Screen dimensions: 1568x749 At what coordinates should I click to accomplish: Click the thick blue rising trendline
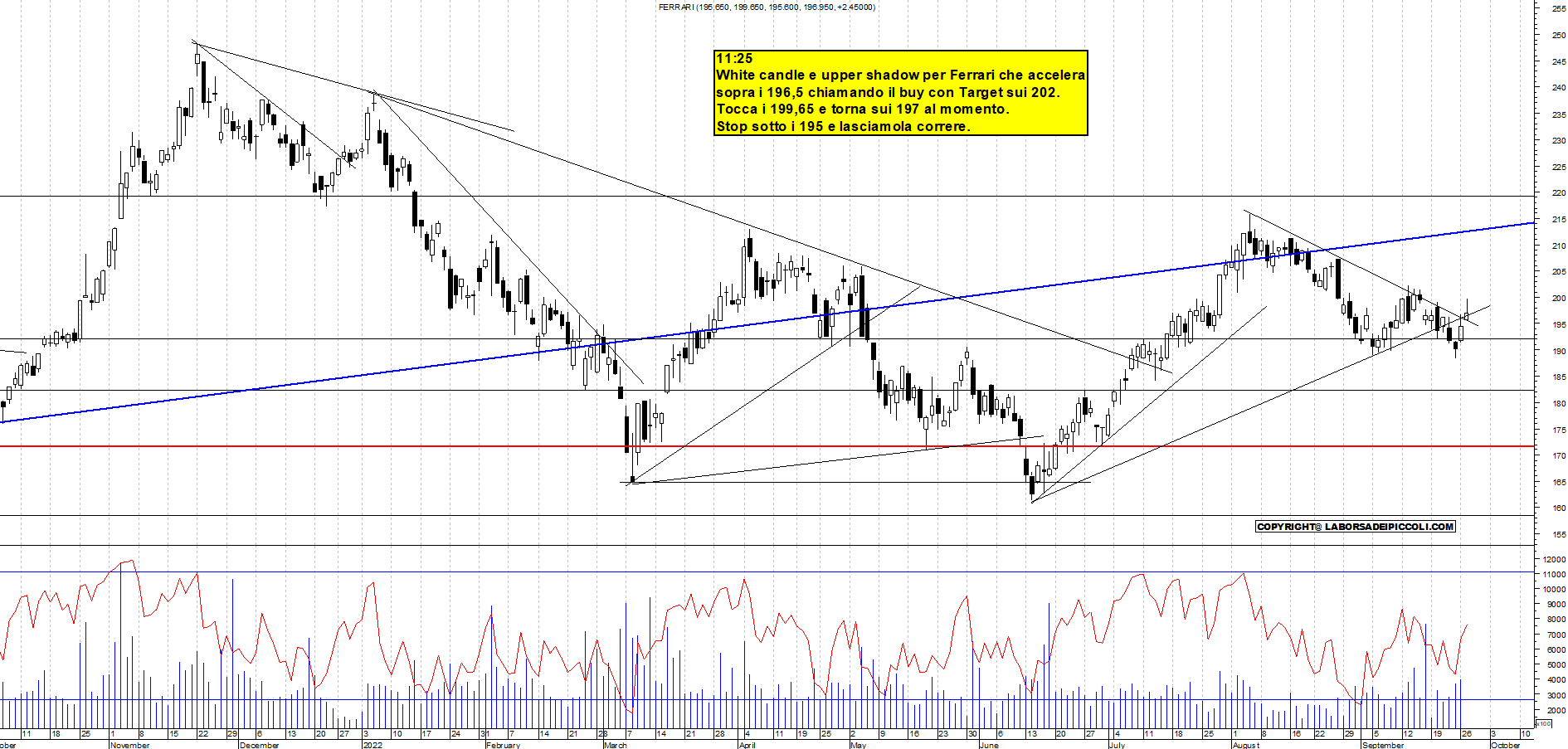click(767, 323)
